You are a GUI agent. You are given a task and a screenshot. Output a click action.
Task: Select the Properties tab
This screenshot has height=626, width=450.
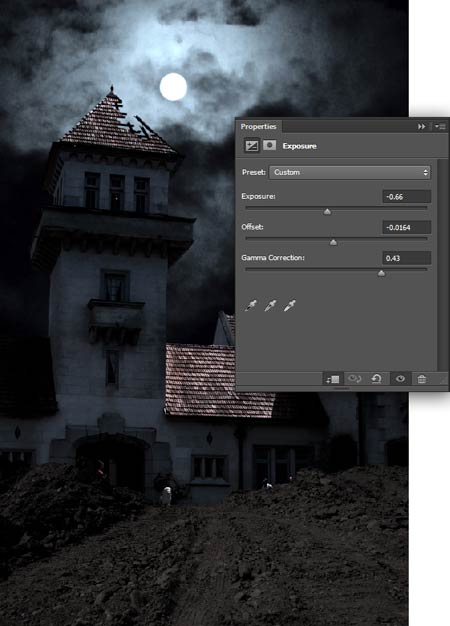click(x=258, y=127)
